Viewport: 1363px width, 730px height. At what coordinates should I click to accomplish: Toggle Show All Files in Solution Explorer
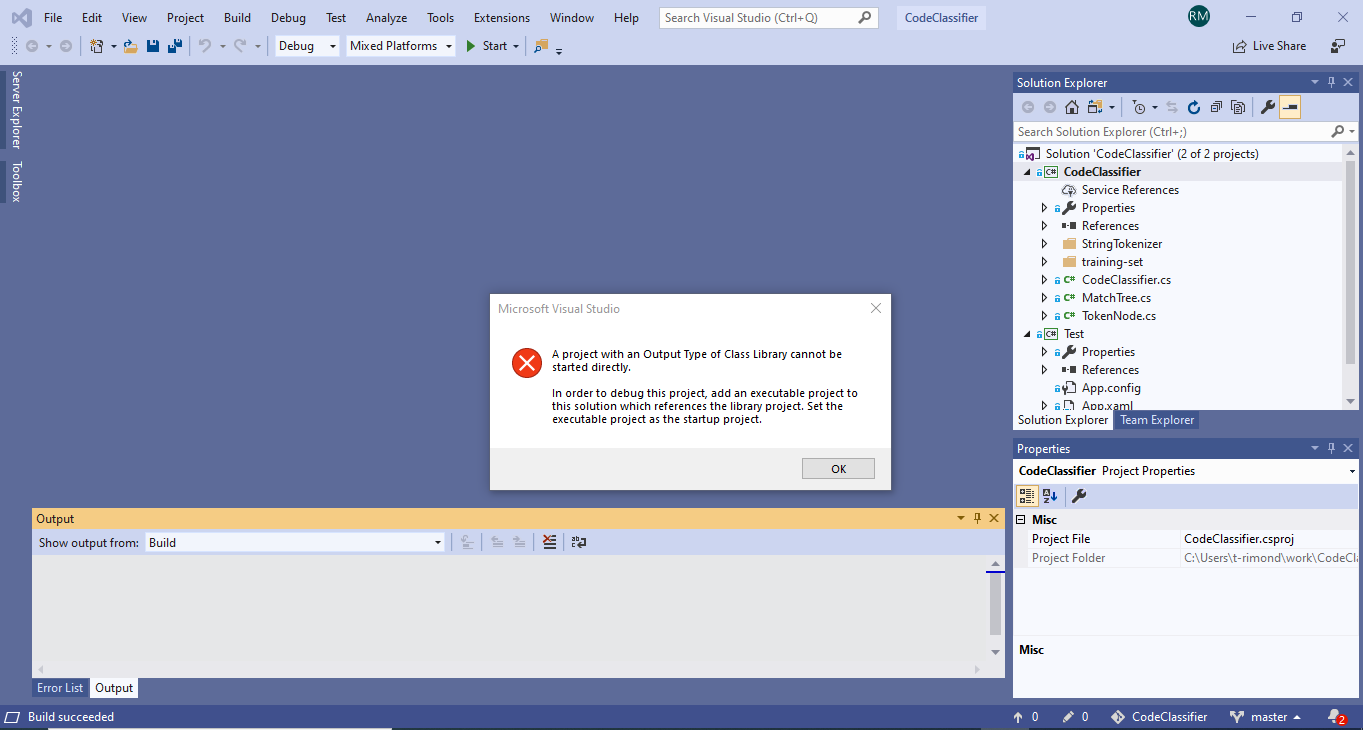point(1238,107)
